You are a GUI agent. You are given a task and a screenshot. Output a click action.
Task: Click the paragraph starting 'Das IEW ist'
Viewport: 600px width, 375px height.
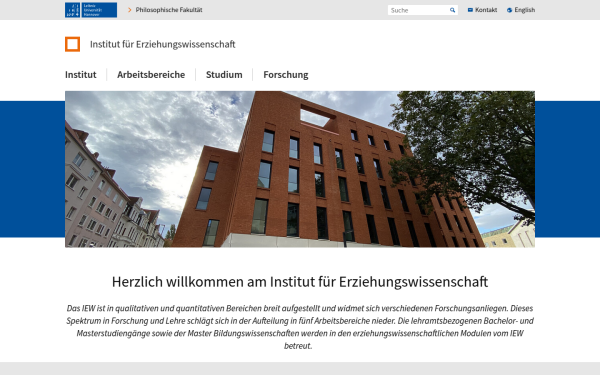click(300, 327)
